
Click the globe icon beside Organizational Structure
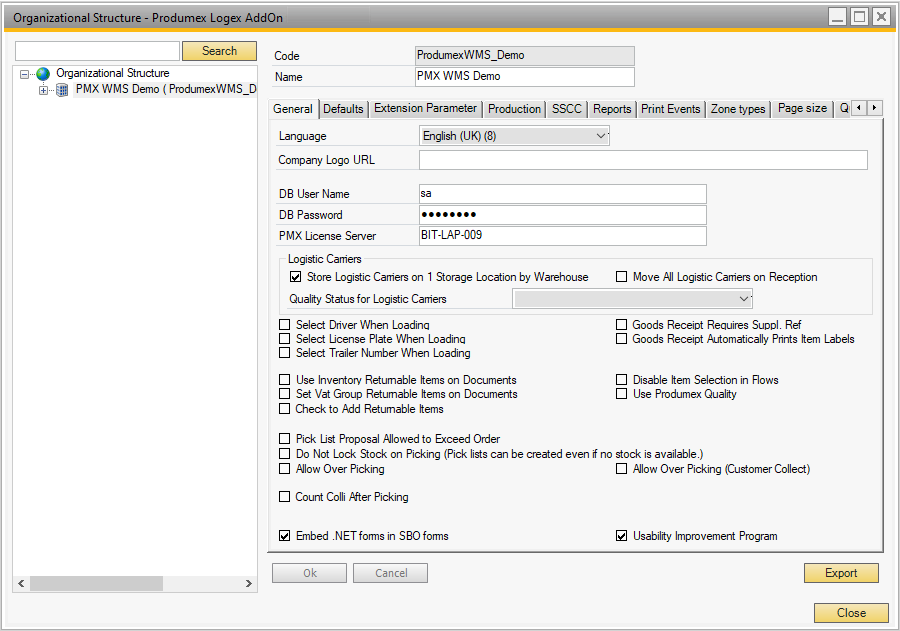pyautogui.click(x=42, y=73)
